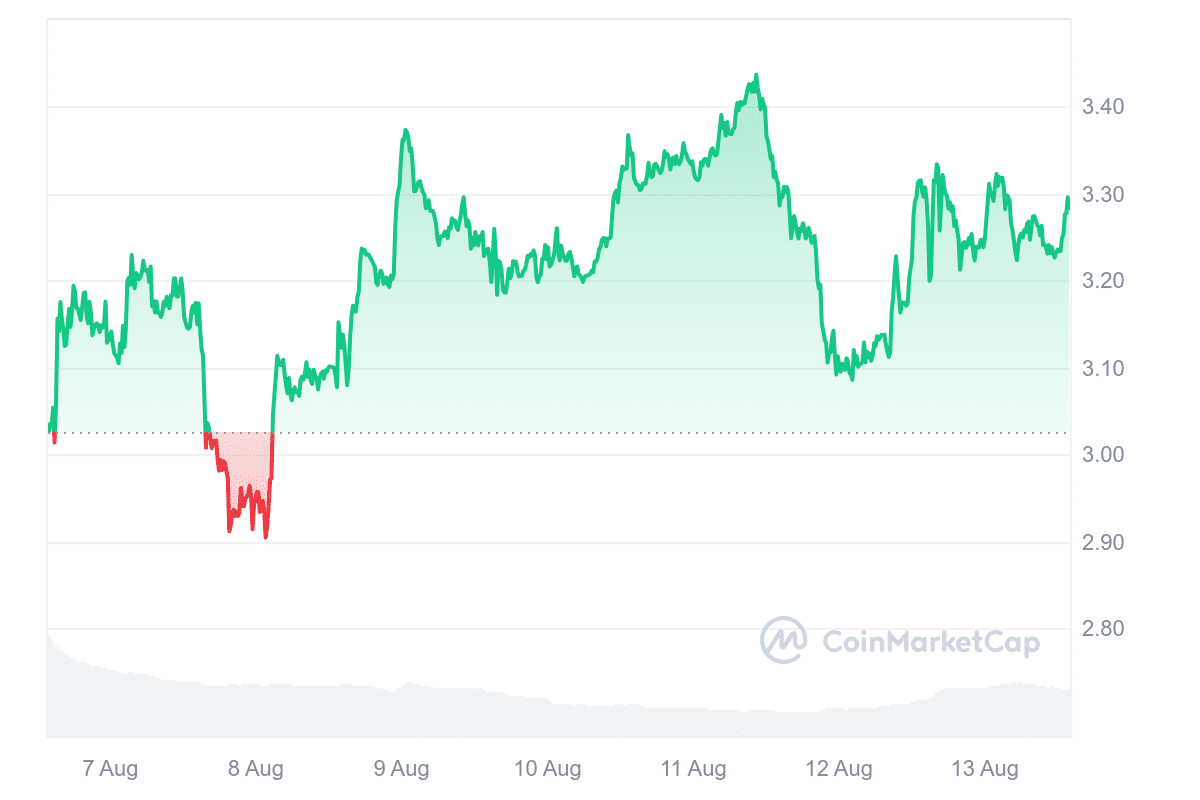Click the 12 Aug date label
1200x800 pixels.
(x=839, y=769)
